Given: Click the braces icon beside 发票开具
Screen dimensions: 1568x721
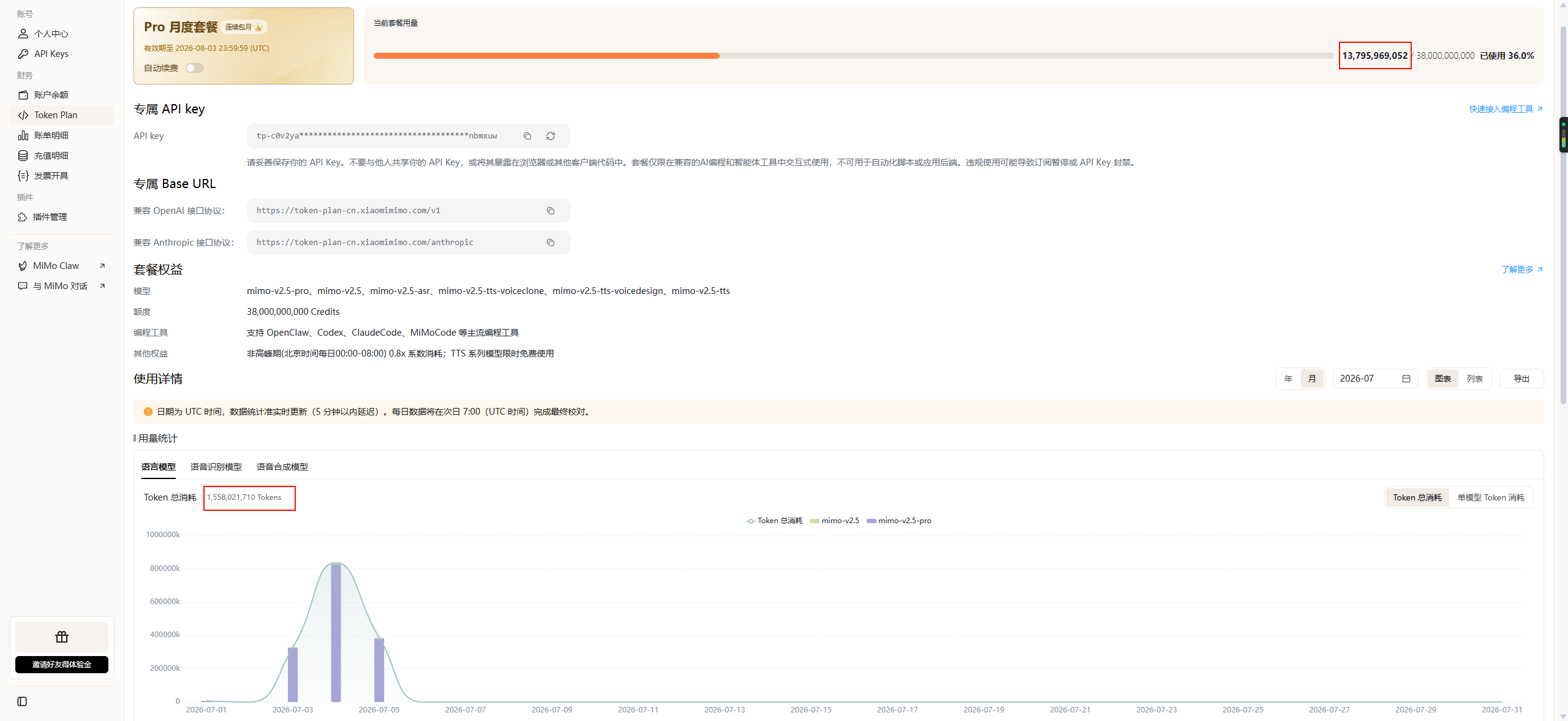Looking at the screenshot, I should pos(23,176).
